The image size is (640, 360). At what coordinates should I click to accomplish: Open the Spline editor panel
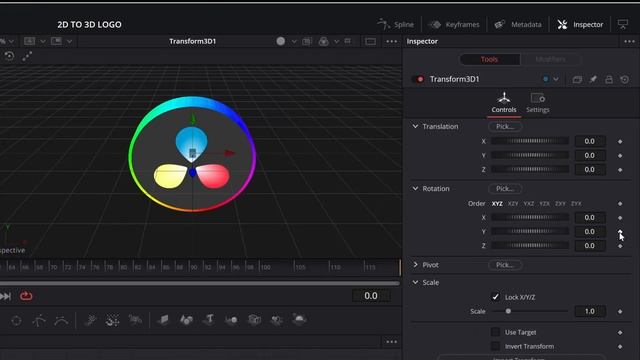pyautogui.click(x=395, y=24)
